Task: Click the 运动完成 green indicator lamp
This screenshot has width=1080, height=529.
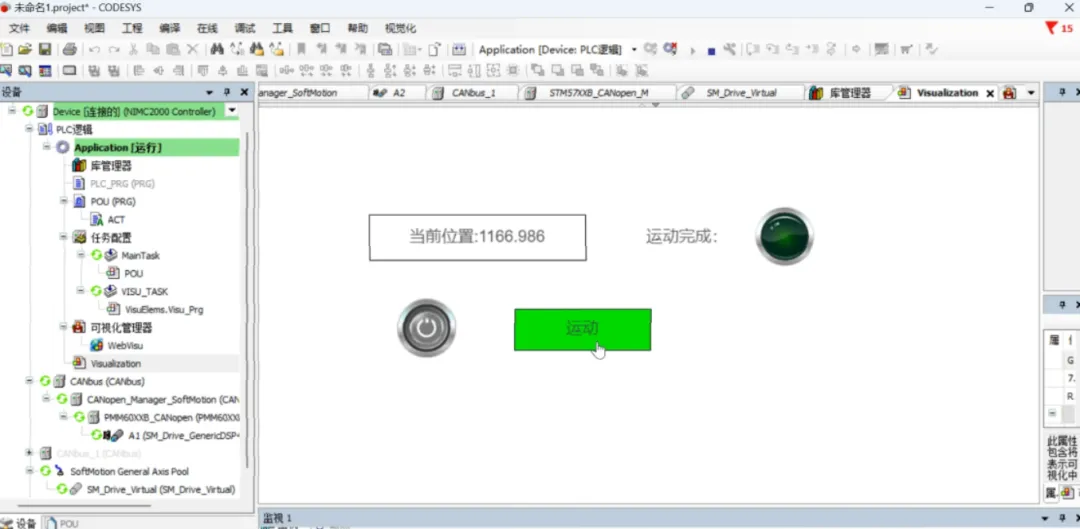Action: tap(785, 236)
